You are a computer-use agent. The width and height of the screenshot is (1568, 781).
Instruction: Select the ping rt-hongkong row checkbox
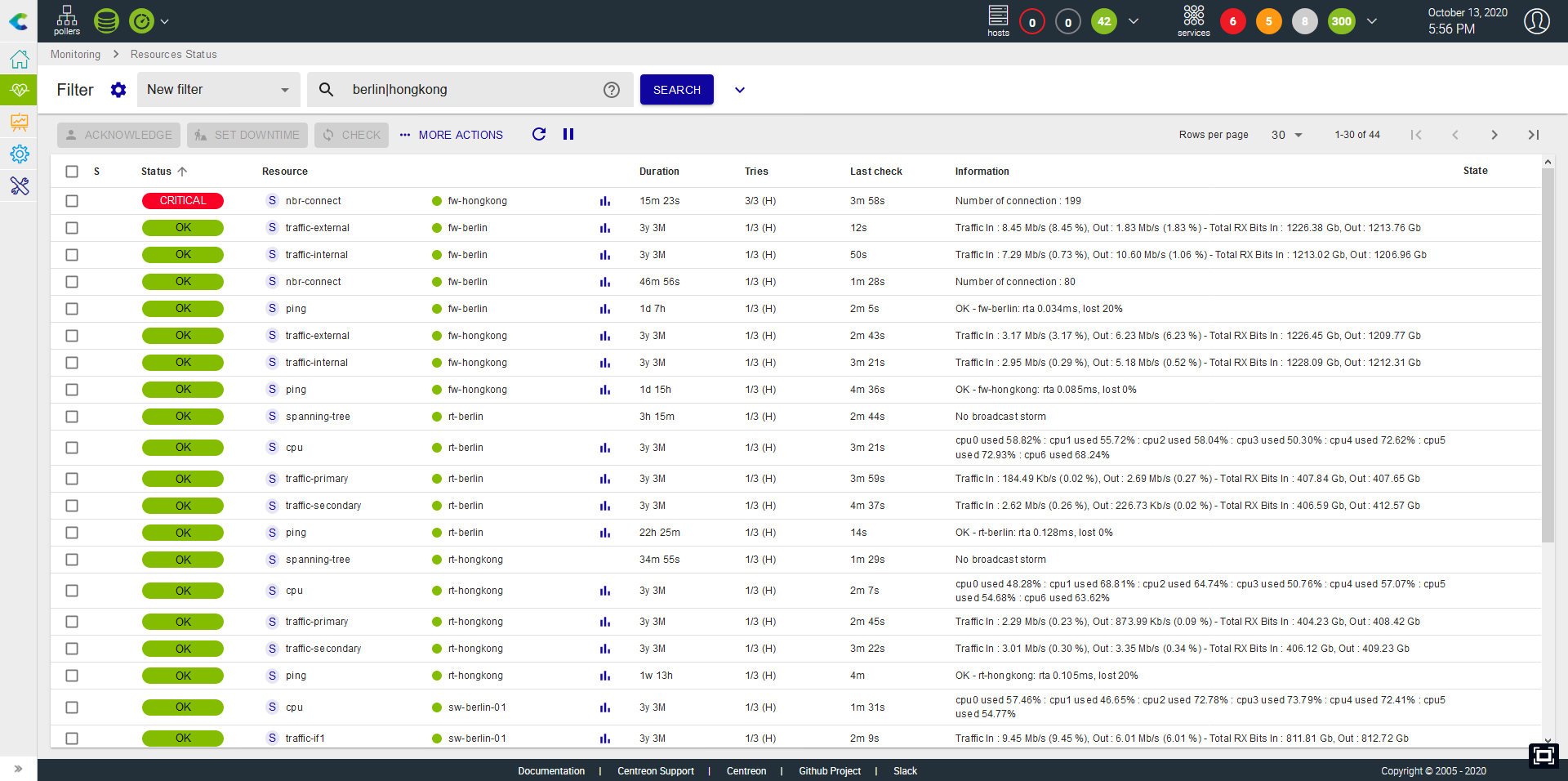[x=72, y=676]
